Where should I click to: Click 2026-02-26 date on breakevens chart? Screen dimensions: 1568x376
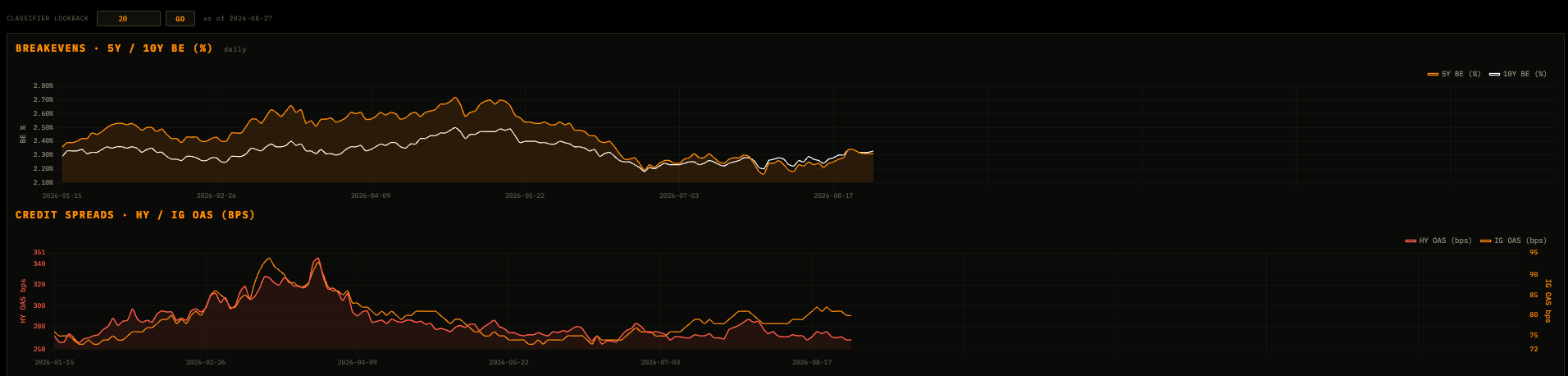tap(217, 195)
